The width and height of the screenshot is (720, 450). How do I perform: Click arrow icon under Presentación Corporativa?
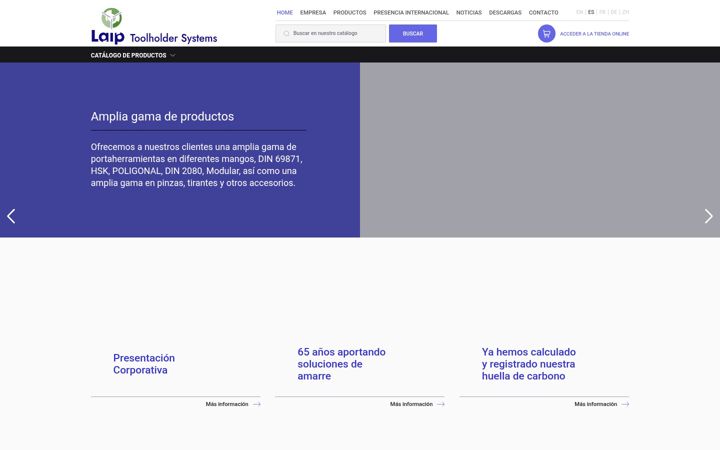257,404
